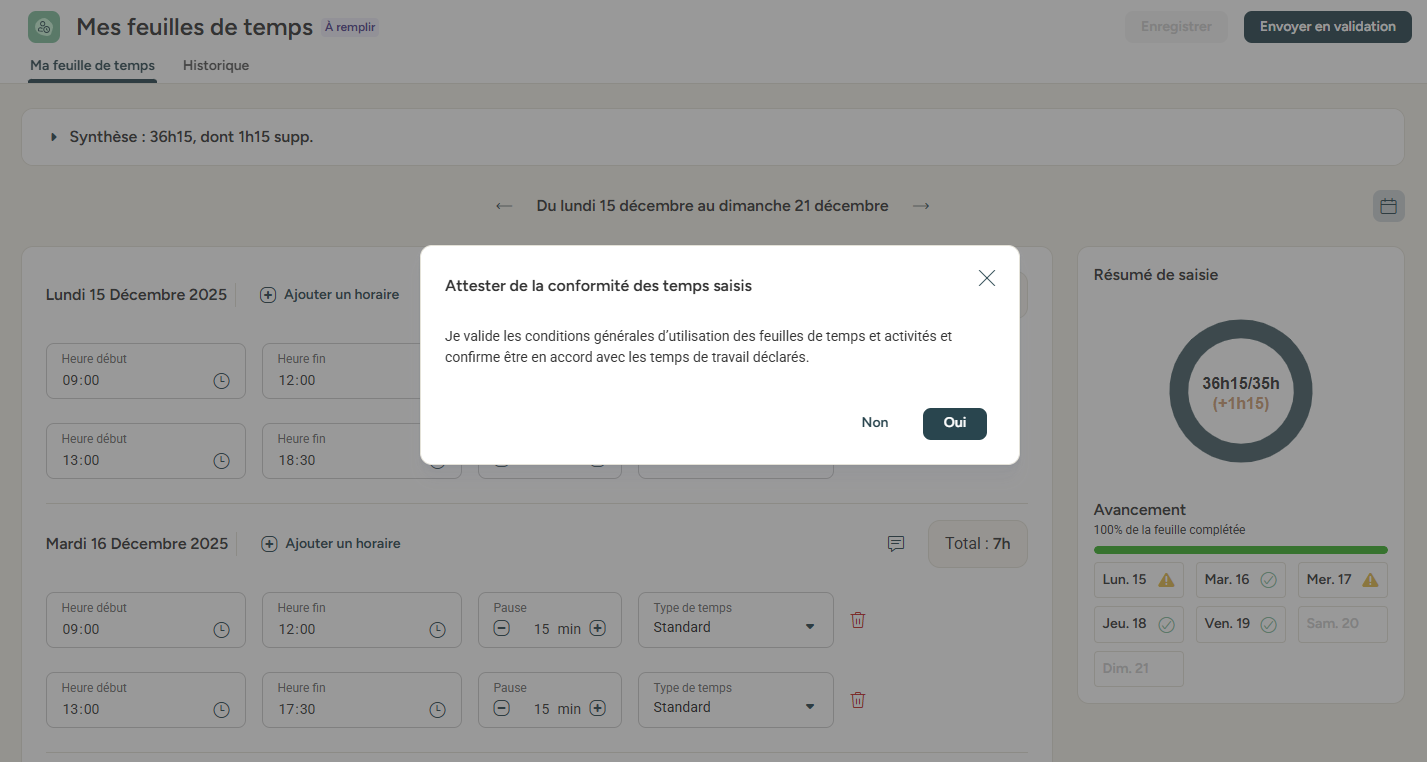
Task: Decrease pause on Tuesday's second slot
Action: [502, 709]
